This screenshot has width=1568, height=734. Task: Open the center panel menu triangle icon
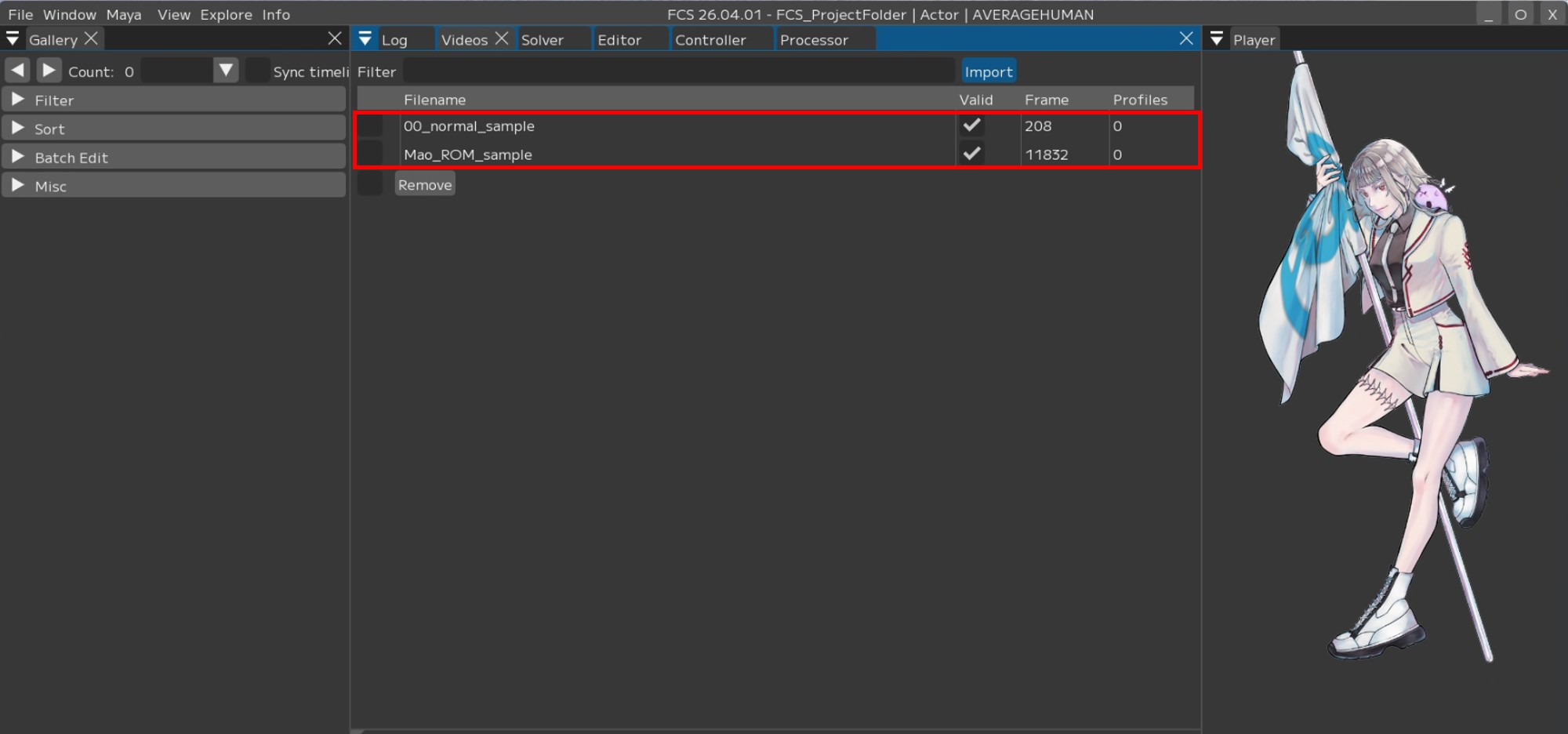click(365, 39)
